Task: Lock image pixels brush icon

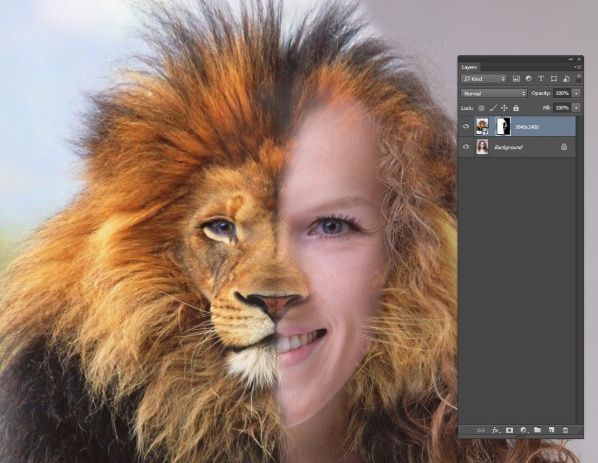Action: pyautogui.click(x=493, y=108)
